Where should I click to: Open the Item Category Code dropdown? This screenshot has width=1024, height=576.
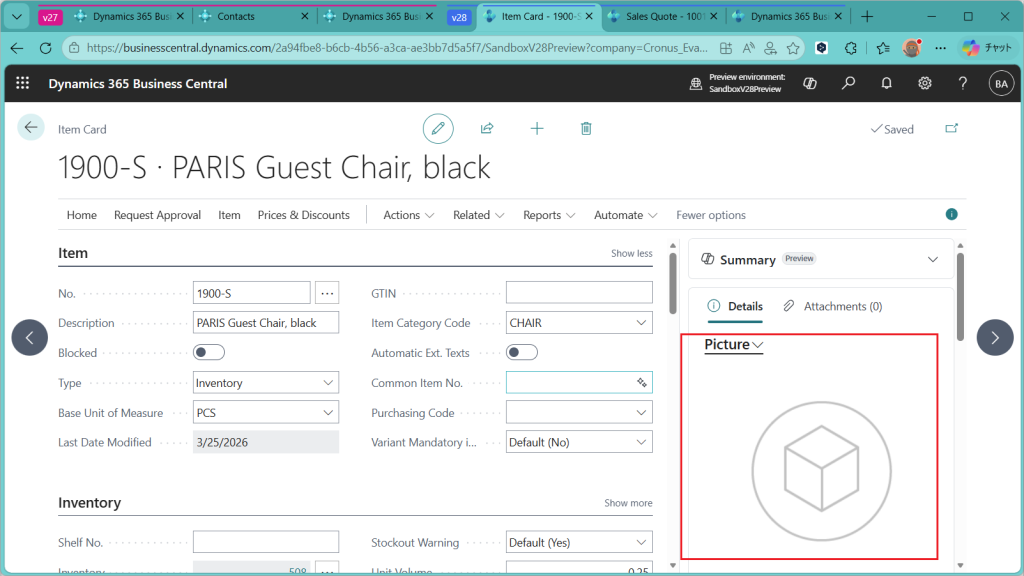(641, 323)
